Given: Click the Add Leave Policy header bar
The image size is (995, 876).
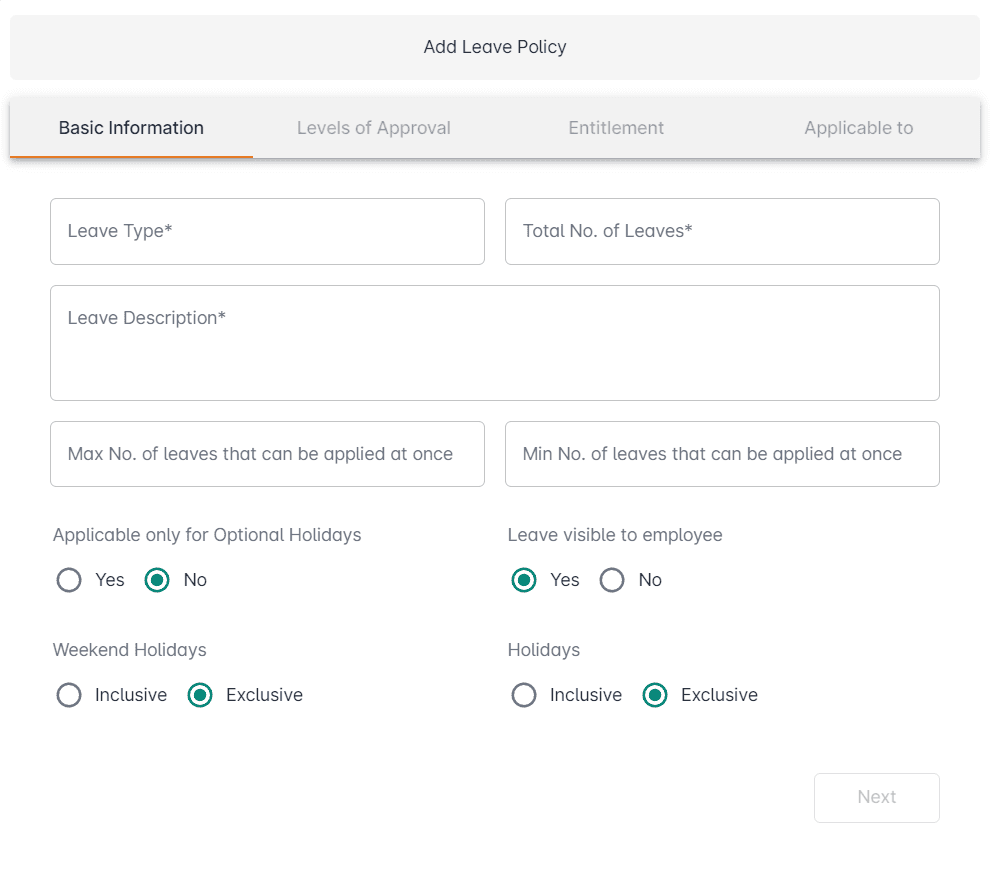Looking at the screenshot, I should tap(495, 47).
